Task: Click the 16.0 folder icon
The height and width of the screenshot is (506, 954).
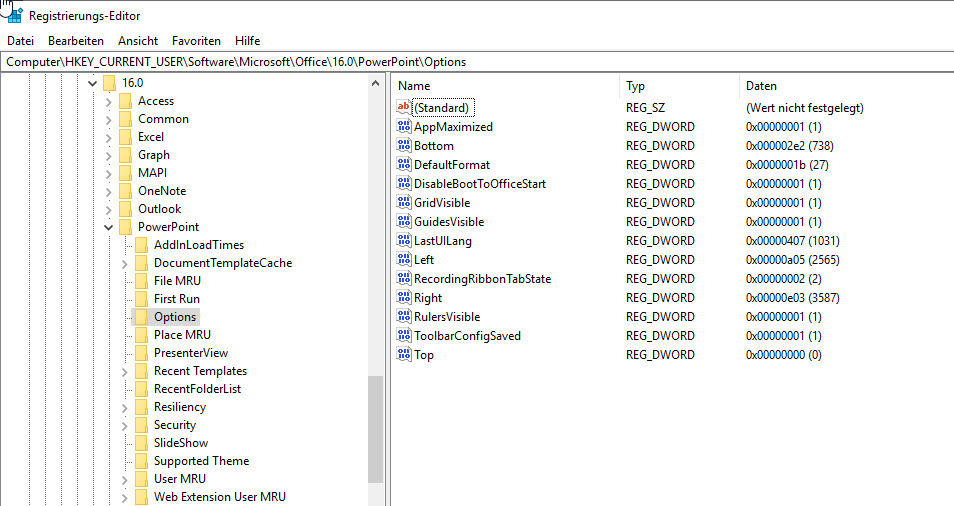Action: [110, 83]
